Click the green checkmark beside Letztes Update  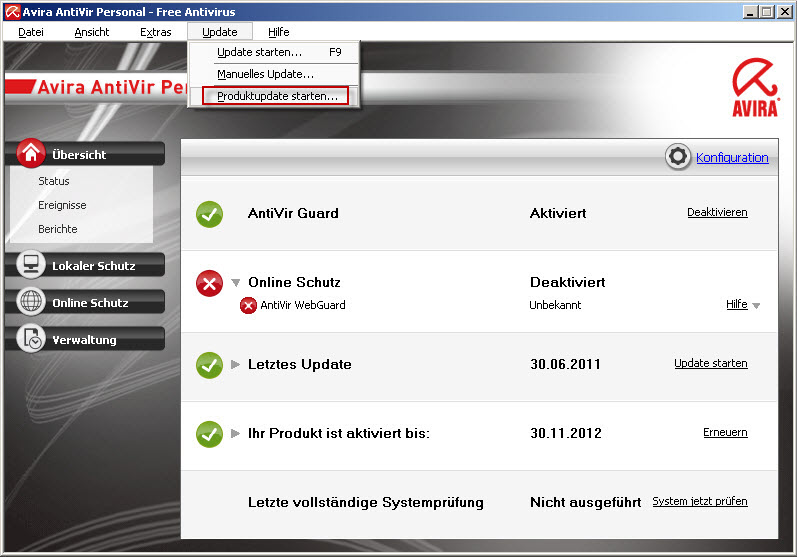click(x=209, y=365)
